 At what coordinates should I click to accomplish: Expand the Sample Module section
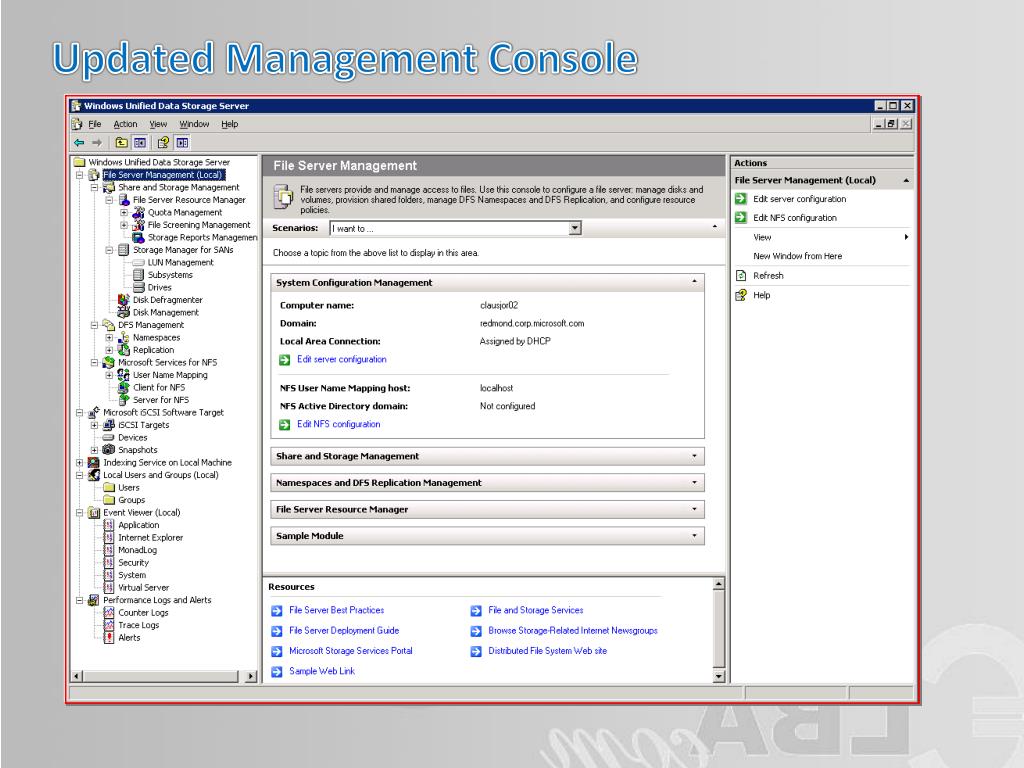coord(694,536)
